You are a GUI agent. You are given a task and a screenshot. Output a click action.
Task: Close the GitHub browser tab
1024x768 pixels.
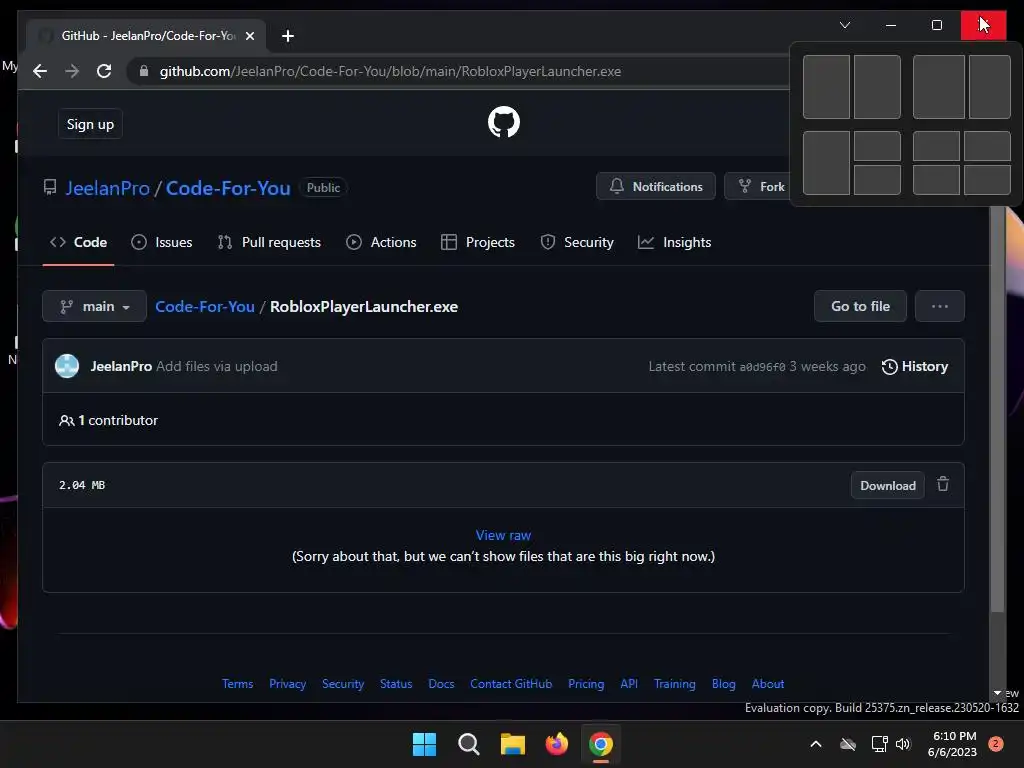coord(249,36)
